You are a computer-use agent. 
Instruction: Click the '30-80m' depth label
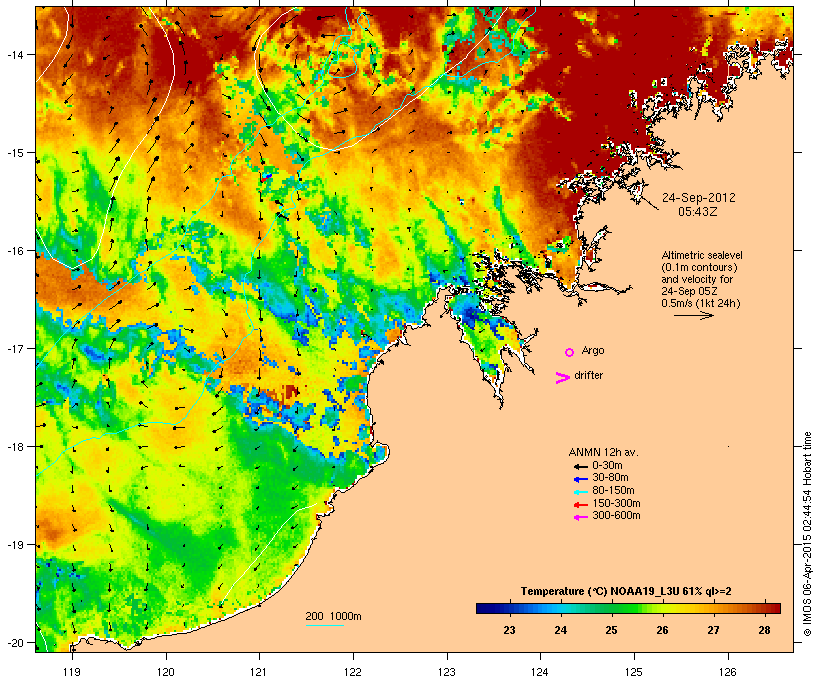click(x=610, y=478)
